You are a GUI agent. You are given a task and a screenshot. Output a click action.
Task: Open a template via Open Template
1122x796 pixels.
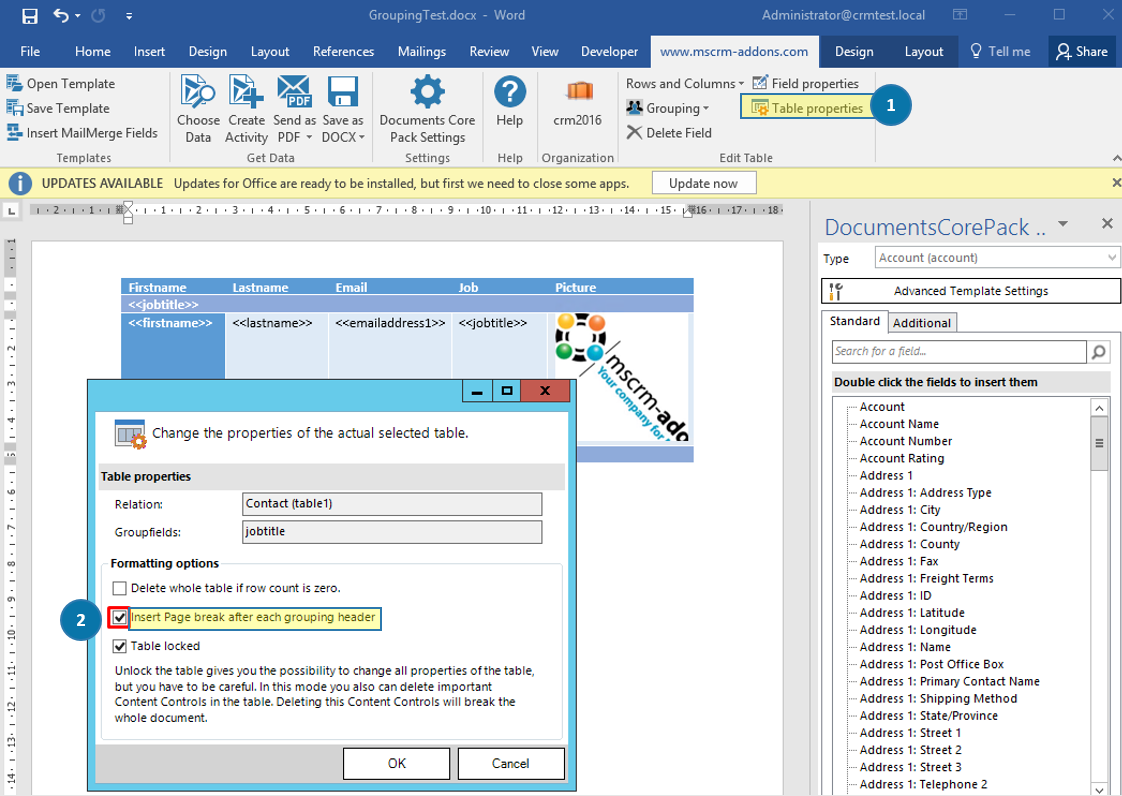[63, 83]
